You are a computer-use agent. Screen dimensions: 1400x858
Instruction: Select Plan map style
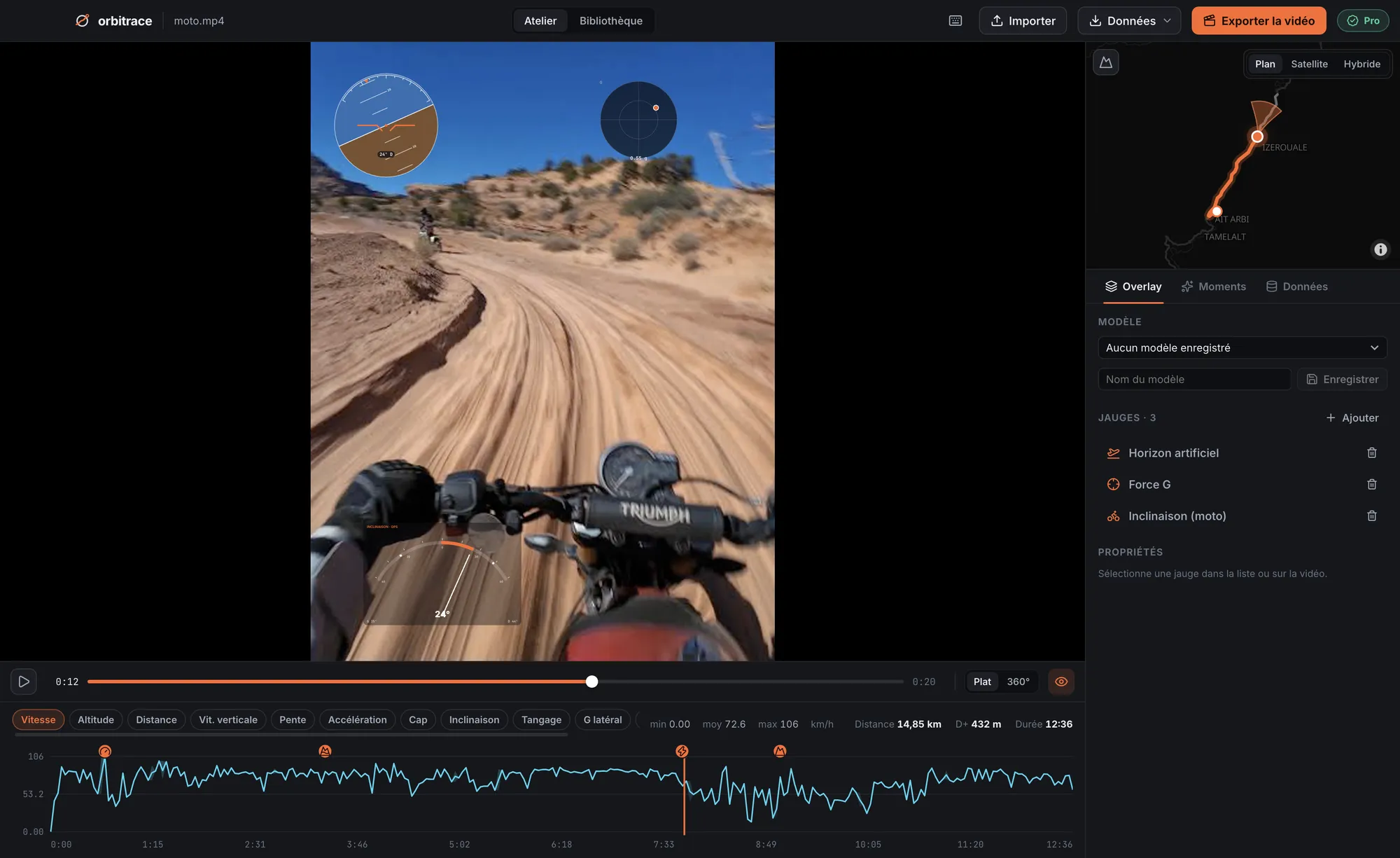1264,64
